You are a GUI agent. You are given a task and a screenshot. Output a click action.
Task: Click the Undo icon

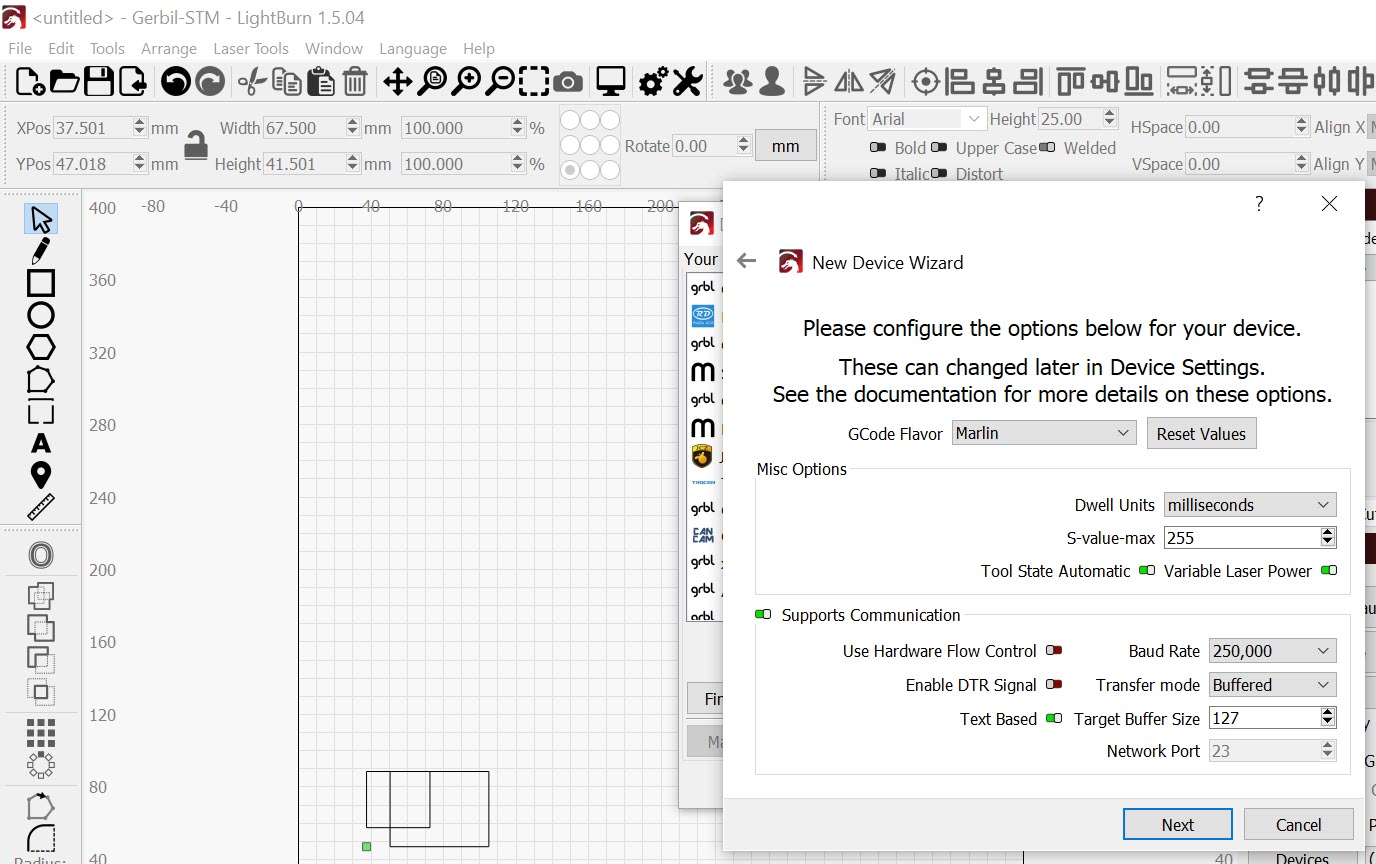(176, 82)
